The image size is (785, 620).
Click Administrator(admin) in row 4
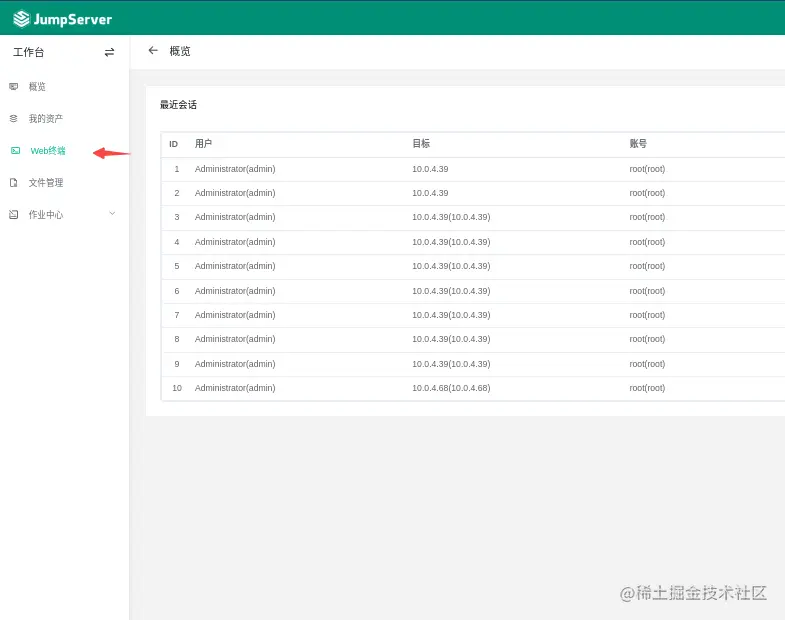pos(235,242)
